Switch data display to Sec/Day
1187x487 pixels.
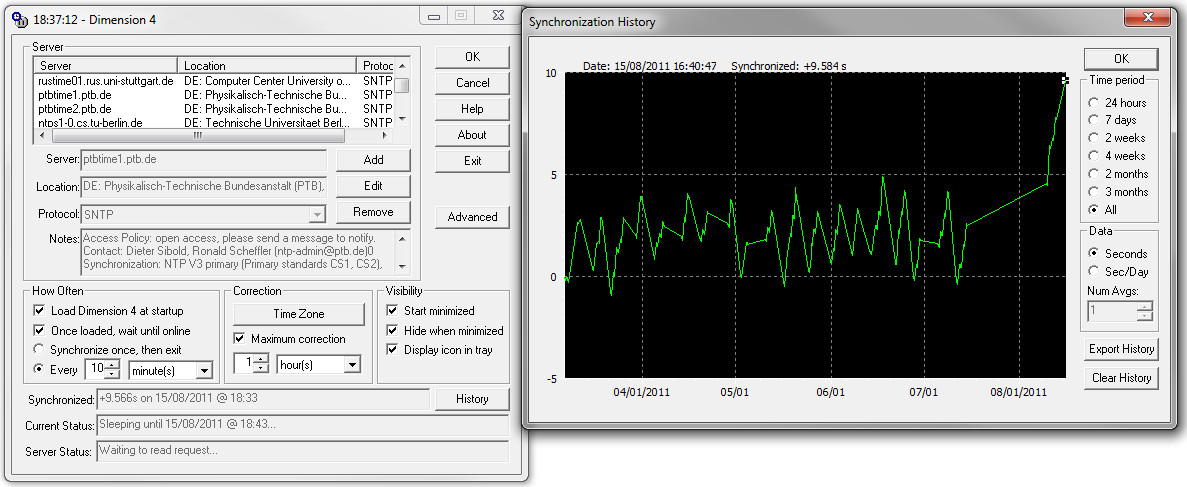pos(1096,272)
